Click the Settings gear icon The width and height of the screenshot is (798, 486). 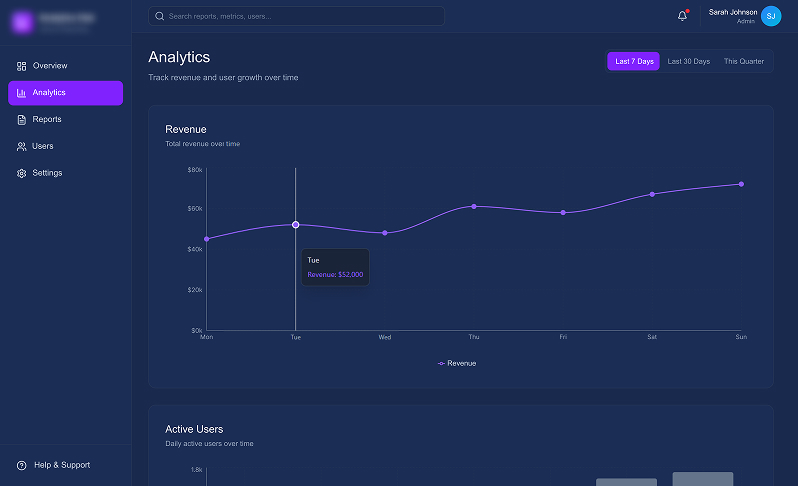(22, 173)
